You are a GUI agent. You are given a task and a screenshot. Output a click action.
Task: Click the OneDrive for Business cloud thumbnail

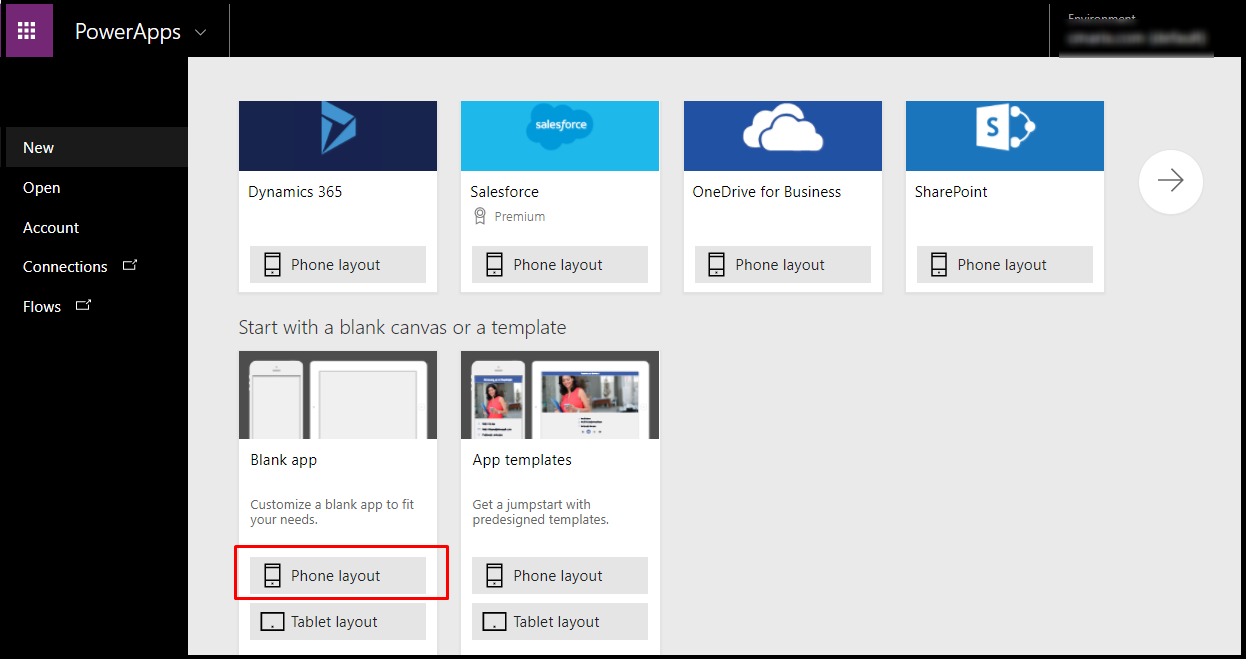click(x=783, y=135)
